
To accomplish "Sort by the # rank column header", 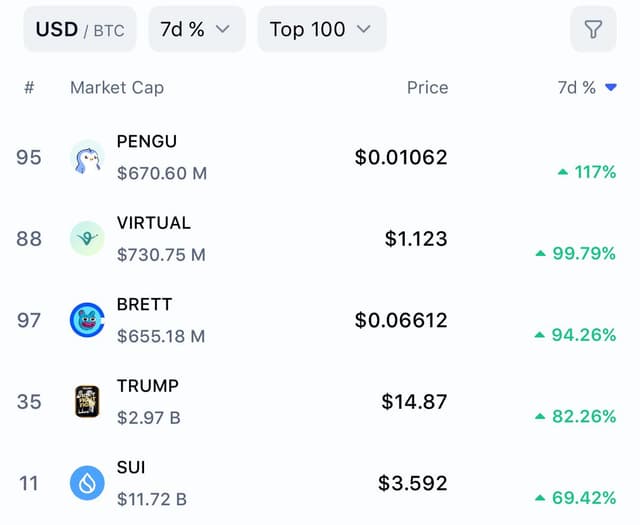I will (29, 87).
